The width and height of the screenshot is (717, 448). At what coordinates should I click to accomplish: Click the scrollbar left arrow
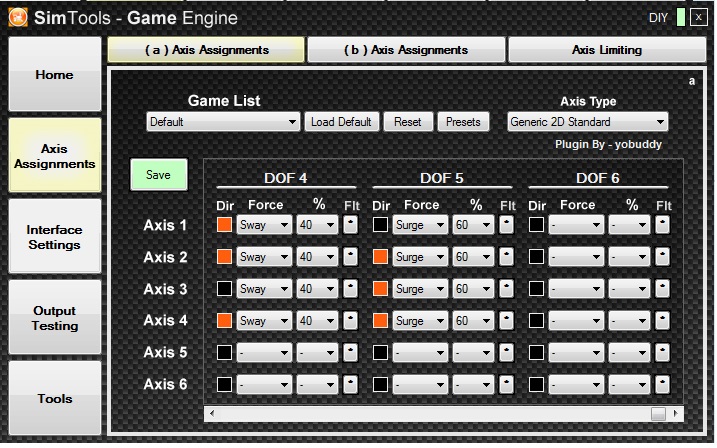click(x=212, y=414)
